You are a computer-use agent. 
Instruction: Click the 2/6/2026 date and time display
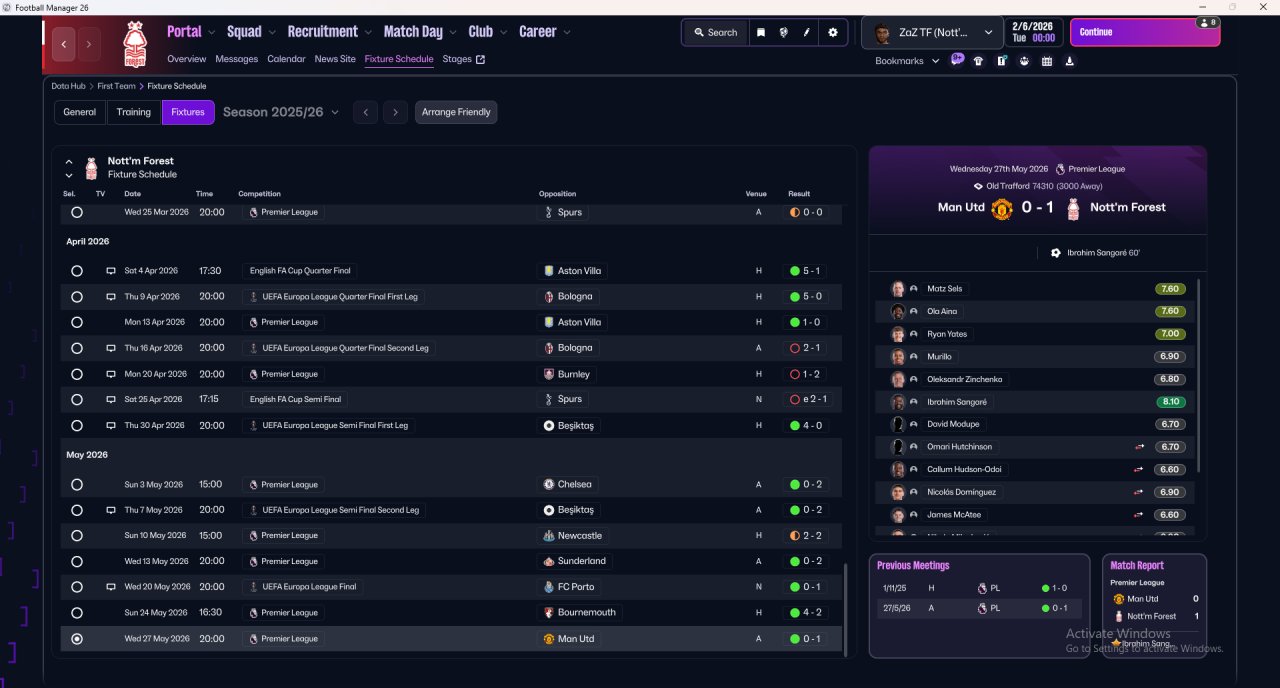point(1035,32)
